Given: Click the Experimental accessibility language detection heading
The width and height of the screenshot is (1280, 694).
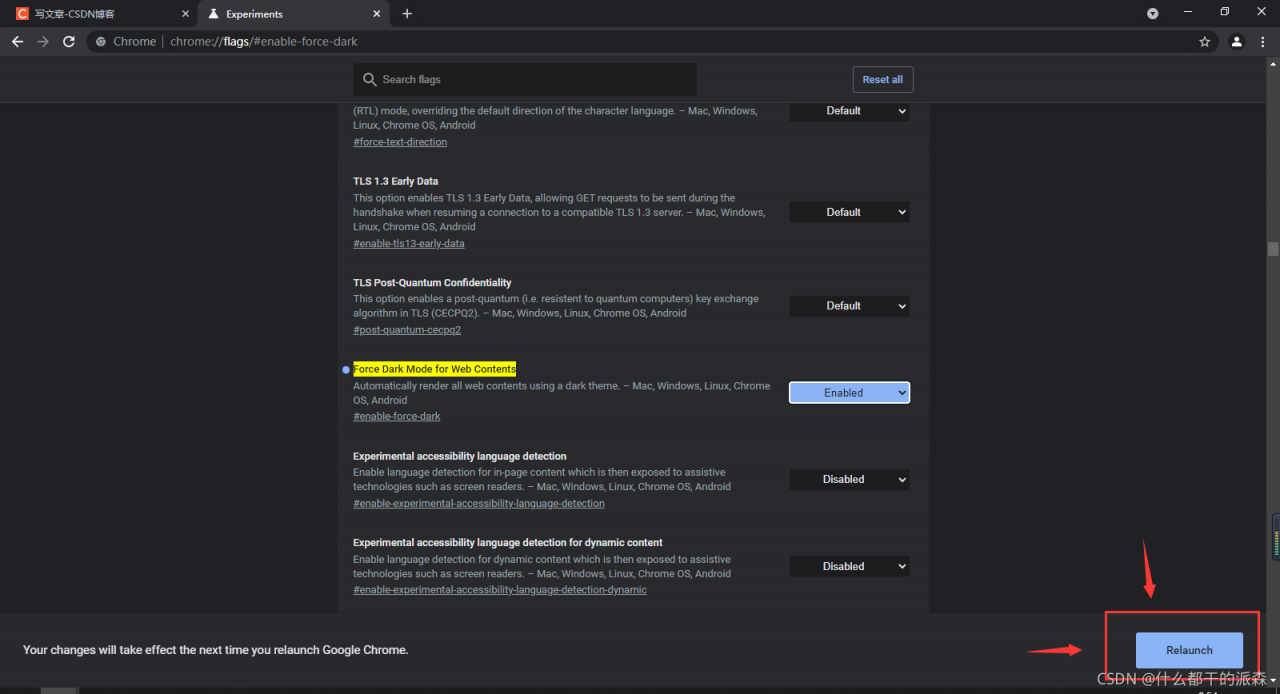Looking at the screenshot, I should [x=460, y=456].
